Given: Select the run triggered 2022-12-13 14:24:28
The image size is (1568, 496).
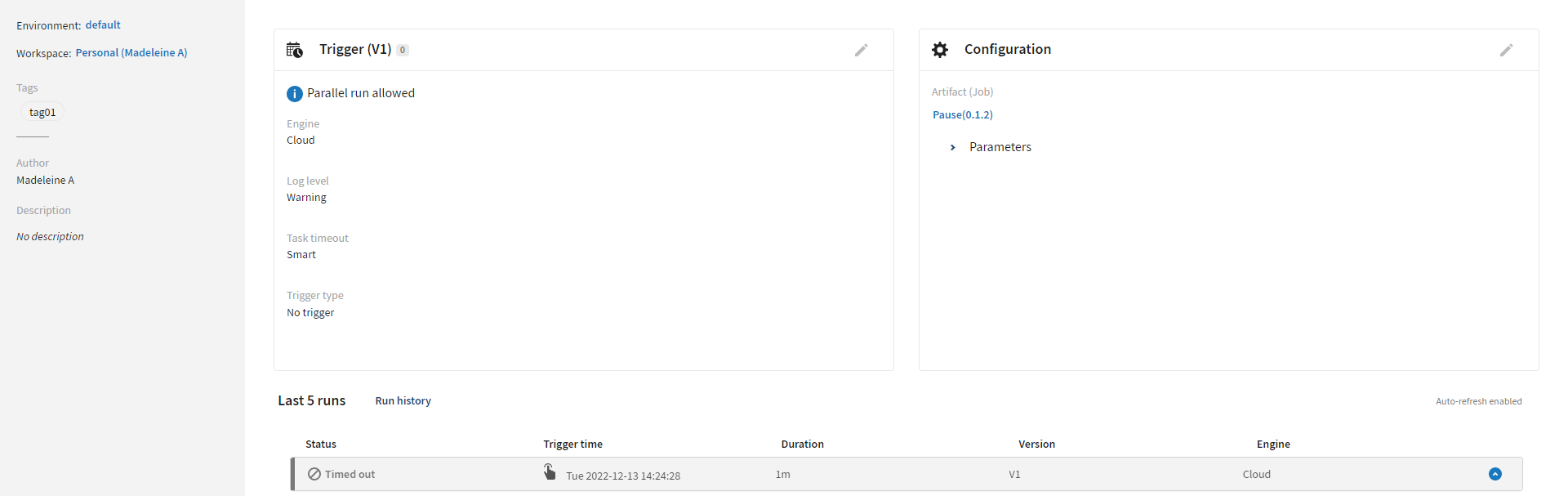Looking at the screenshot, I should (623, 476).
